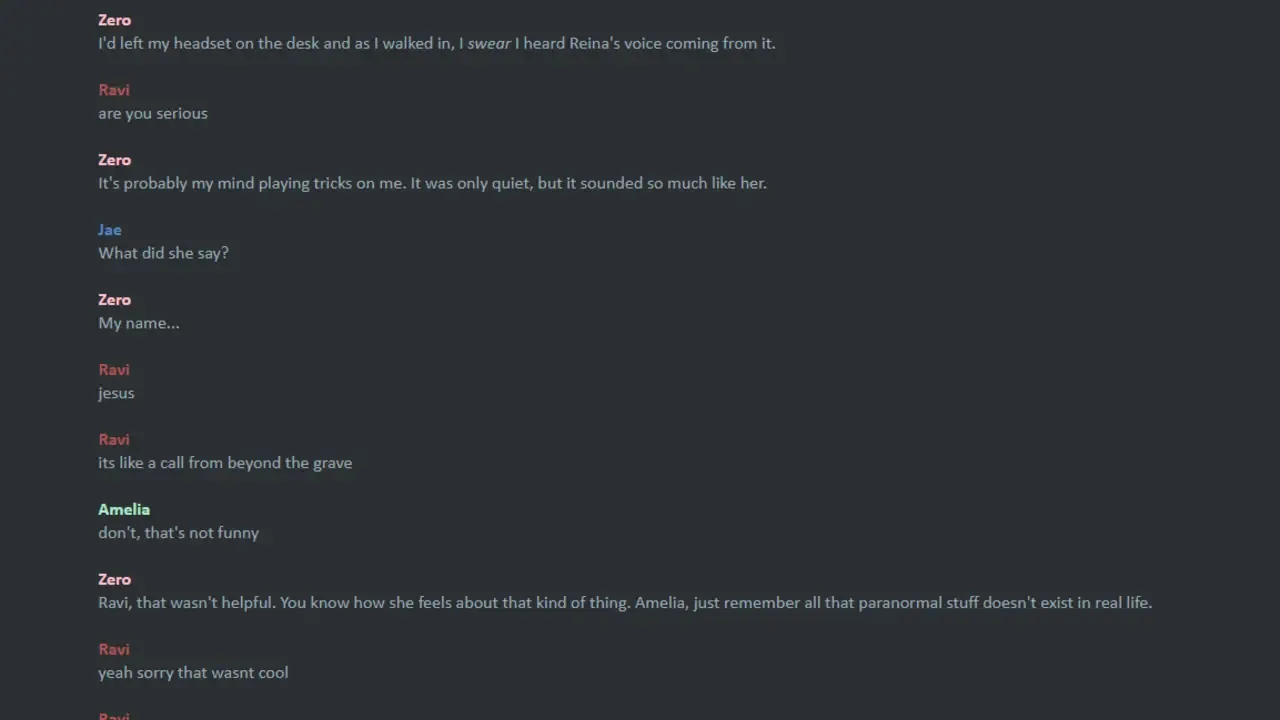Select the "don't, that's not funny" message
Viewport: 1280px width, 720px height.
click(x=178, y=534)
